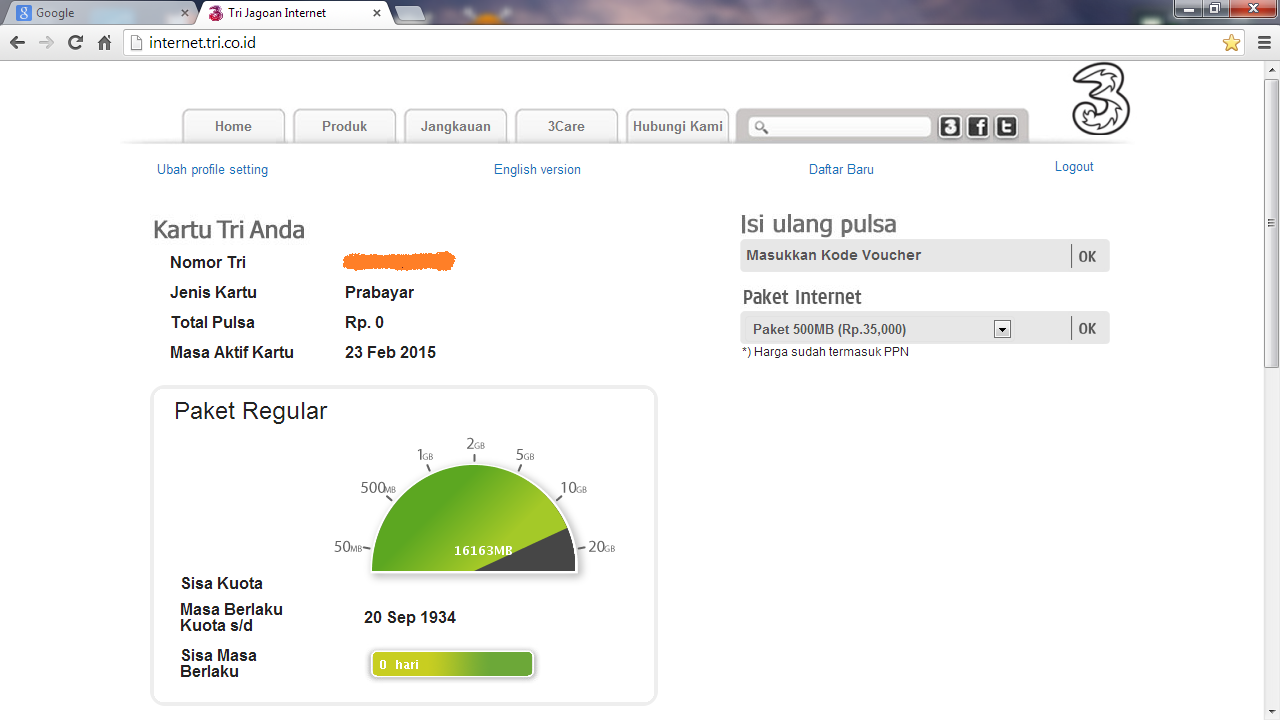Image resolution: width=1280 pixels, height=720 pixels.
Task: Confirm Paket Internet with OK button
Action: tap(1087, 329)
